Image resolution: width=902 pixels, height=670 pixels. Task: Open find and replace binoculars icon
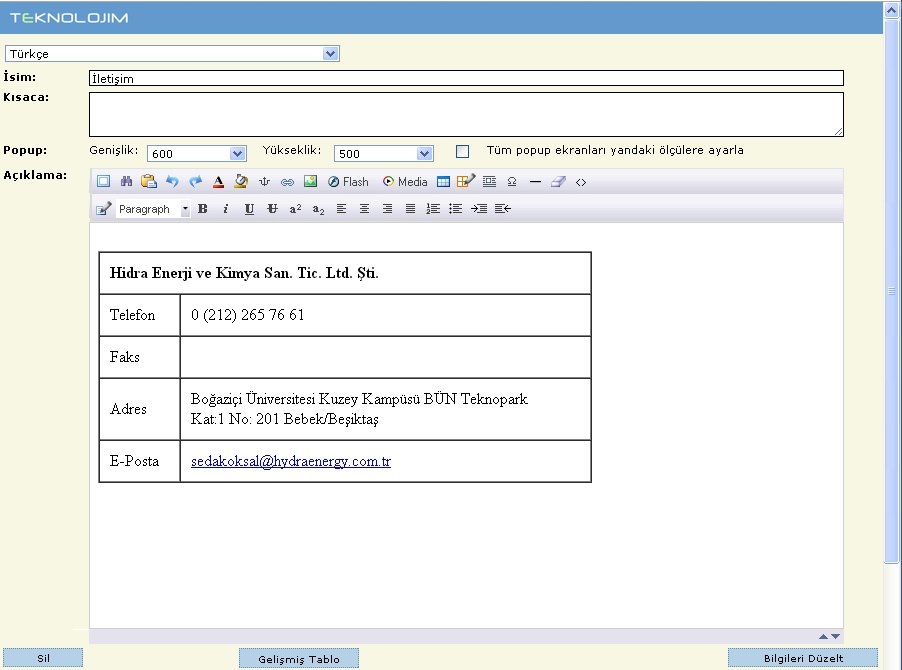pos(127,182)
